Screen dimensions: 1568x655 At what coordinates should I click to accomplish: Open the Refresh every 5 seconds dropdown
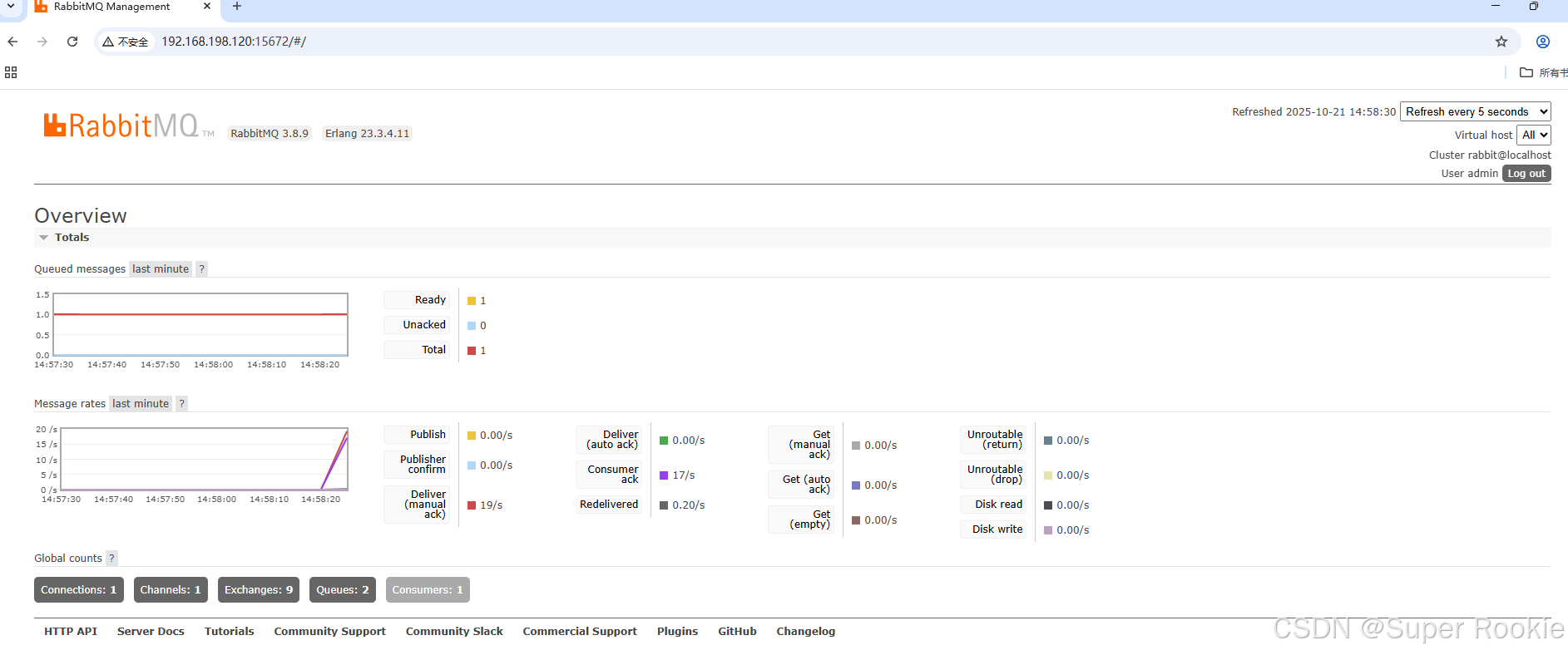pyautogui.click(x=1476, y=111)
